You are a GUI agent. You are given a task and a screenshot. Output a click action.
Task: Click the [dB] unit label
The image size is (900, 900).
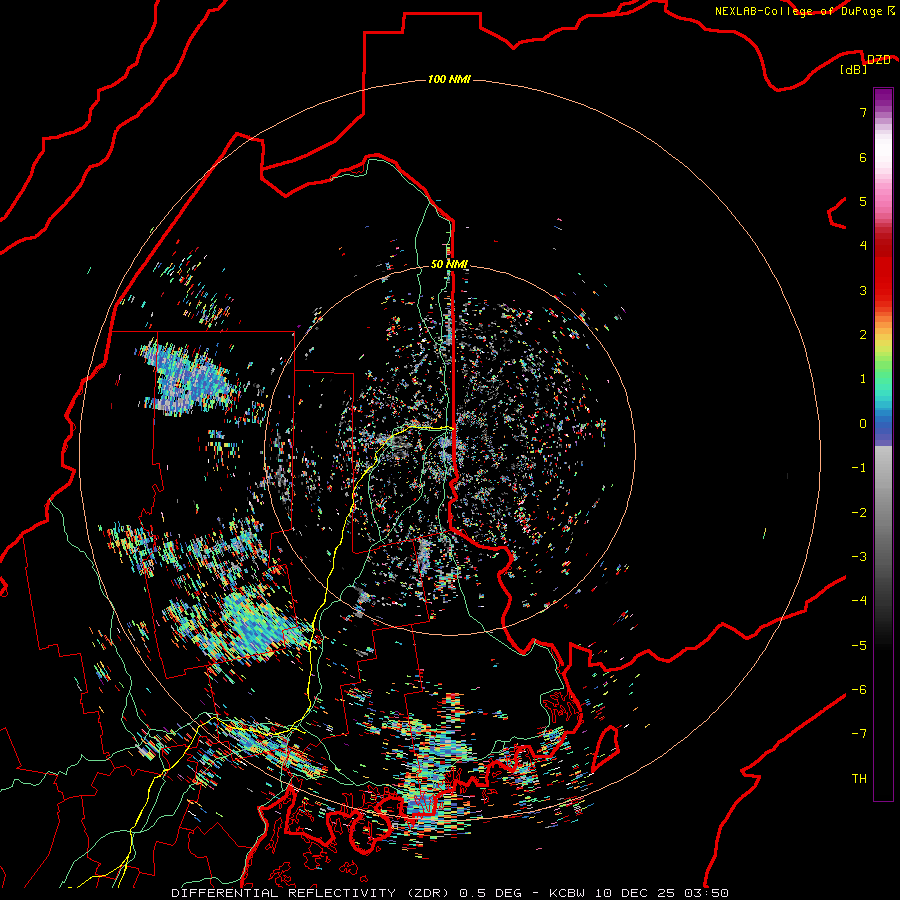point(854,70)
